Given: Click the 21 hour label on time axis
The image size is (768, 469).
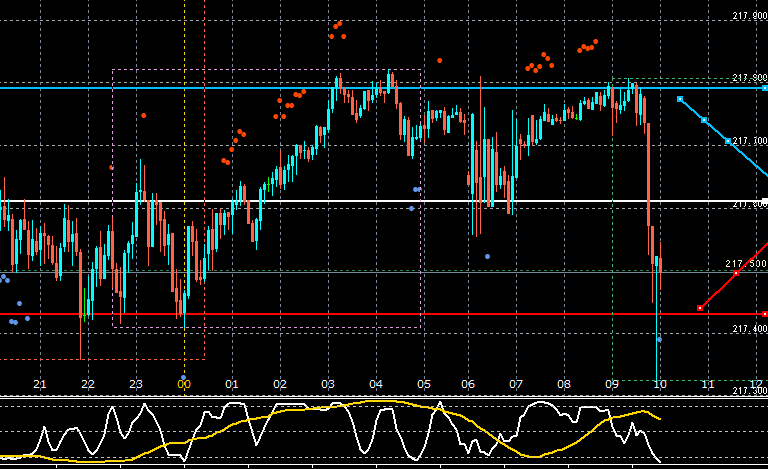Looking at the screenshot, I should tap(40, 384).
